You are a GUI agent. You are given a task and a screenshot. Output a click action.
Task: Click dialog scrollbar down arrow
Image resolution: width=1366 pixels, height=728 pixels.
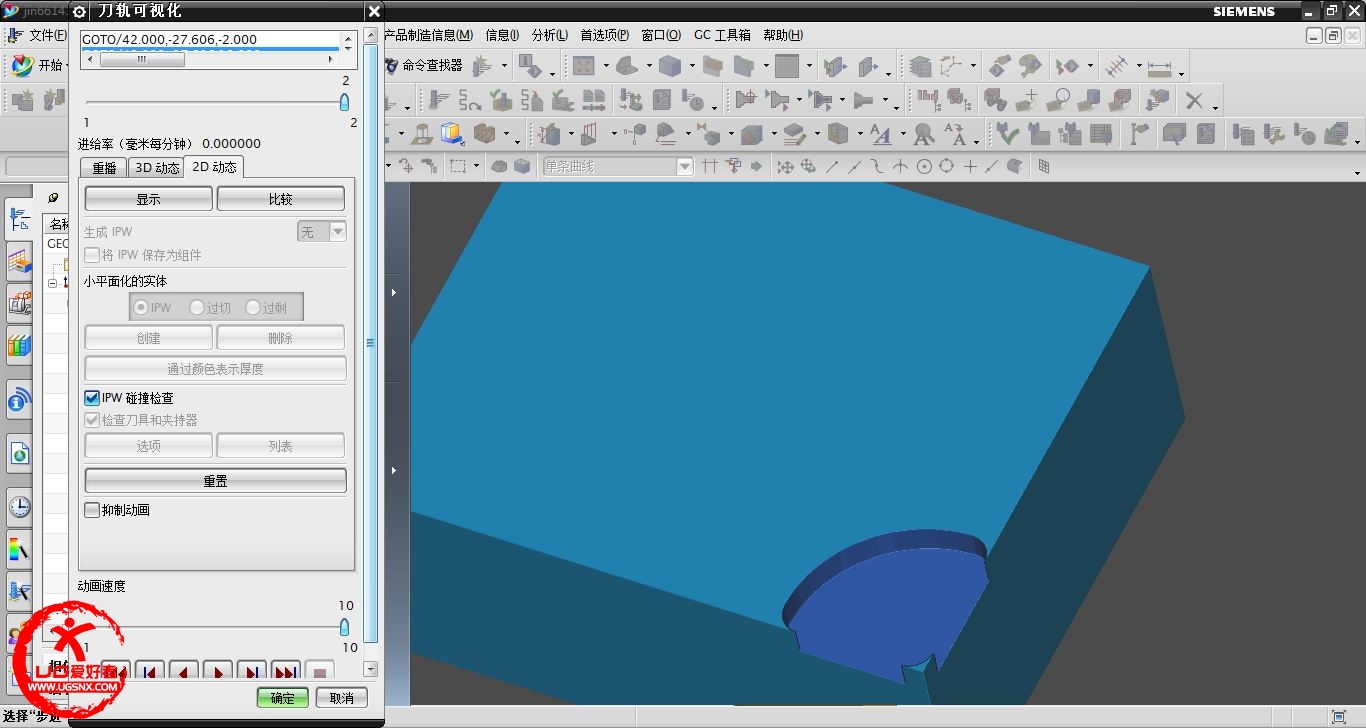click(371, 669)
